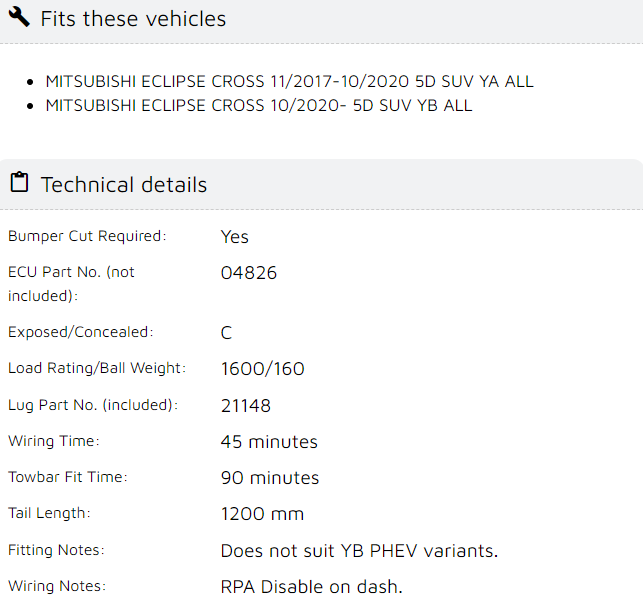Viewport: 643px width, 609px height.
Task: Click the 1200 mm tail length value
Action: click(x=262, y=514)
